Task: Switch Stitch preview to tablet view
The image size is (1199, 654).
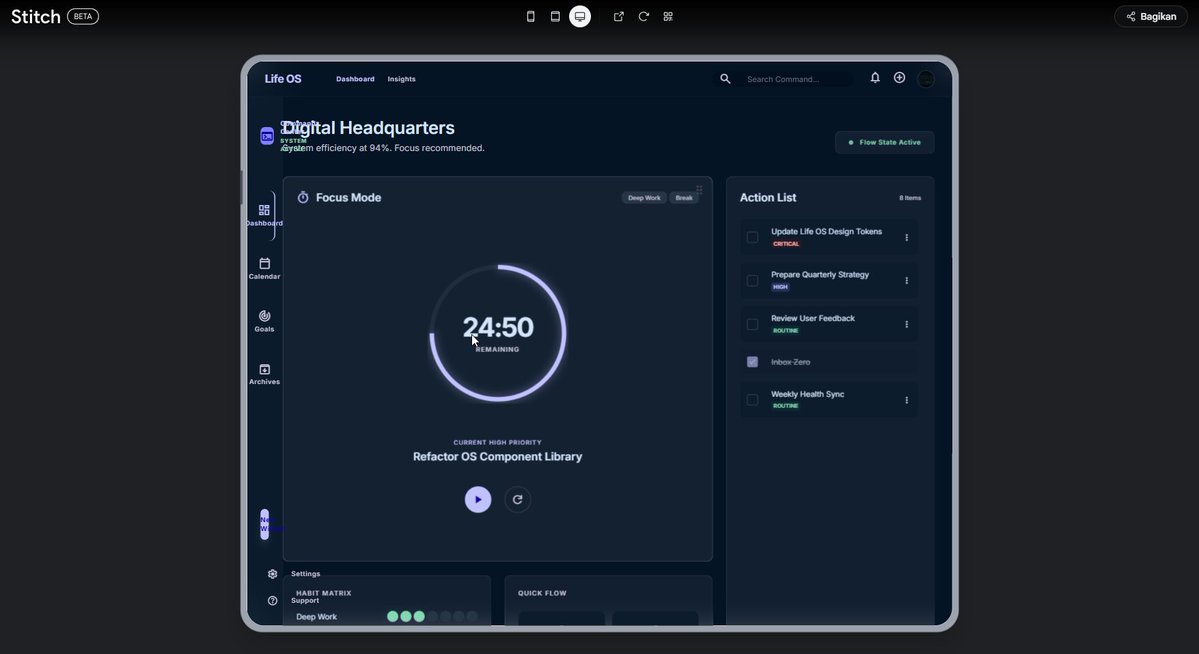Action: pos(555,16)
